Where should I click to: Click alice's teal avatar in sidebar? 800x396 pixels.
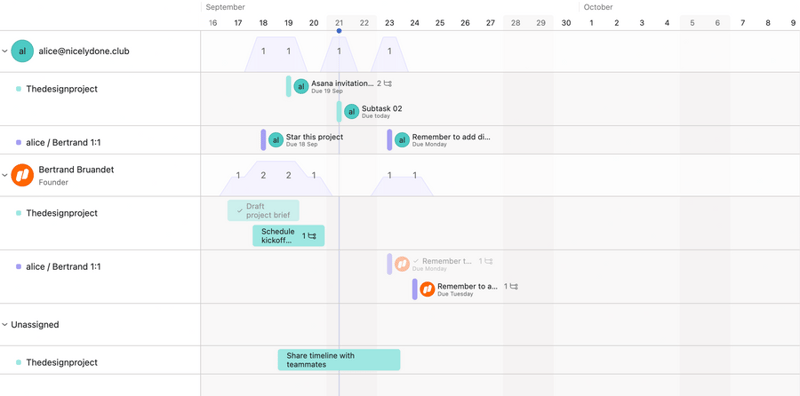(x=22, y=51)
